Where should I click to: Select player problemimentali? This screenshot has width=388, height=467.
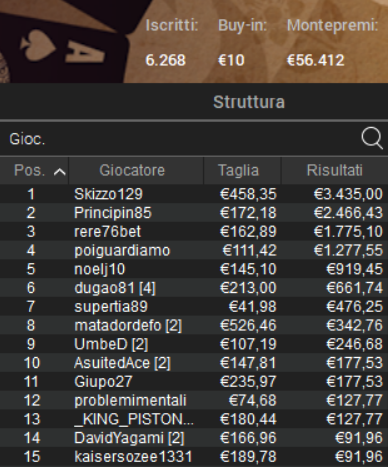pos(194,400)
